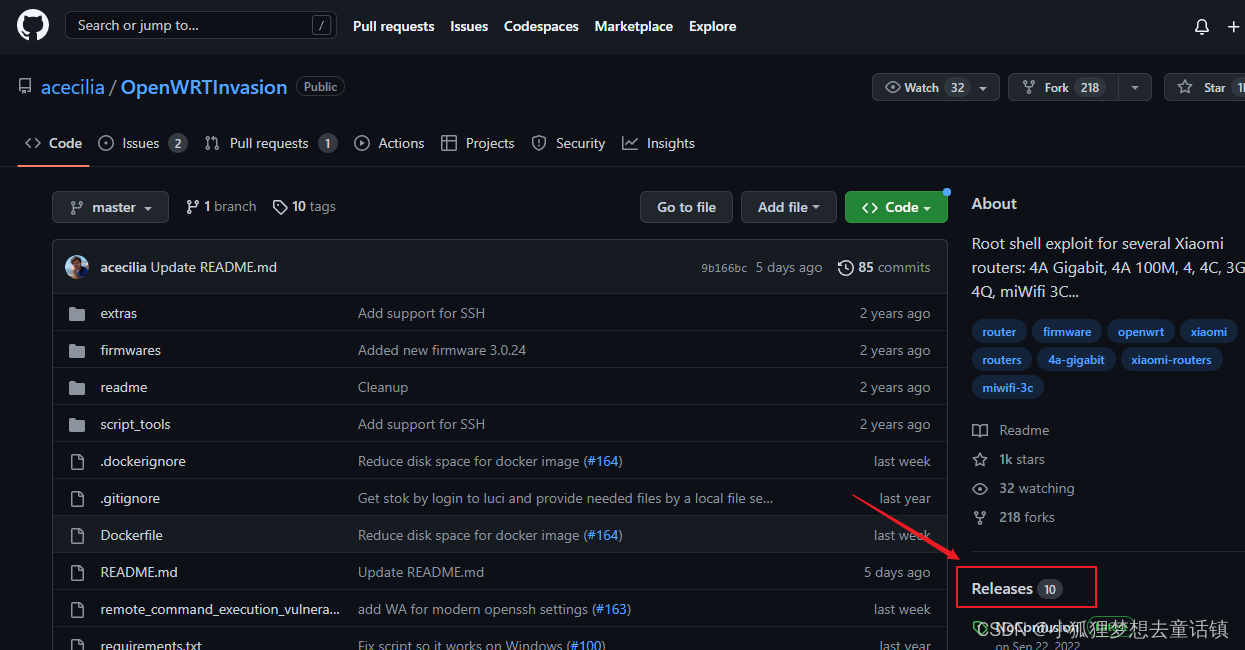Open the notifications bell
This screenshot has width=1245, height=650.
(1202, 27)
